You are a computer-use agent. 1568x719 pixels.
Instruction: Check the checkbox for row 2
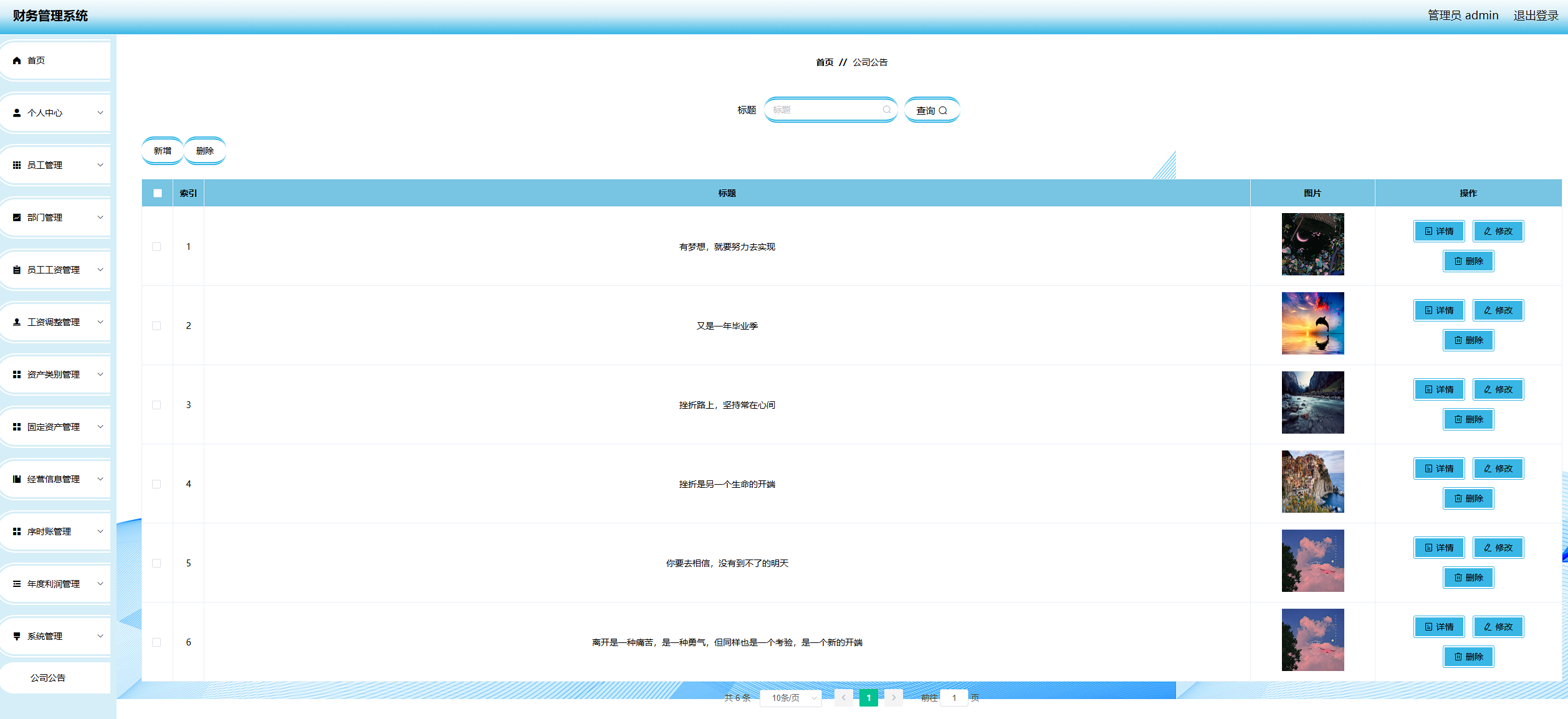point(156,326)
